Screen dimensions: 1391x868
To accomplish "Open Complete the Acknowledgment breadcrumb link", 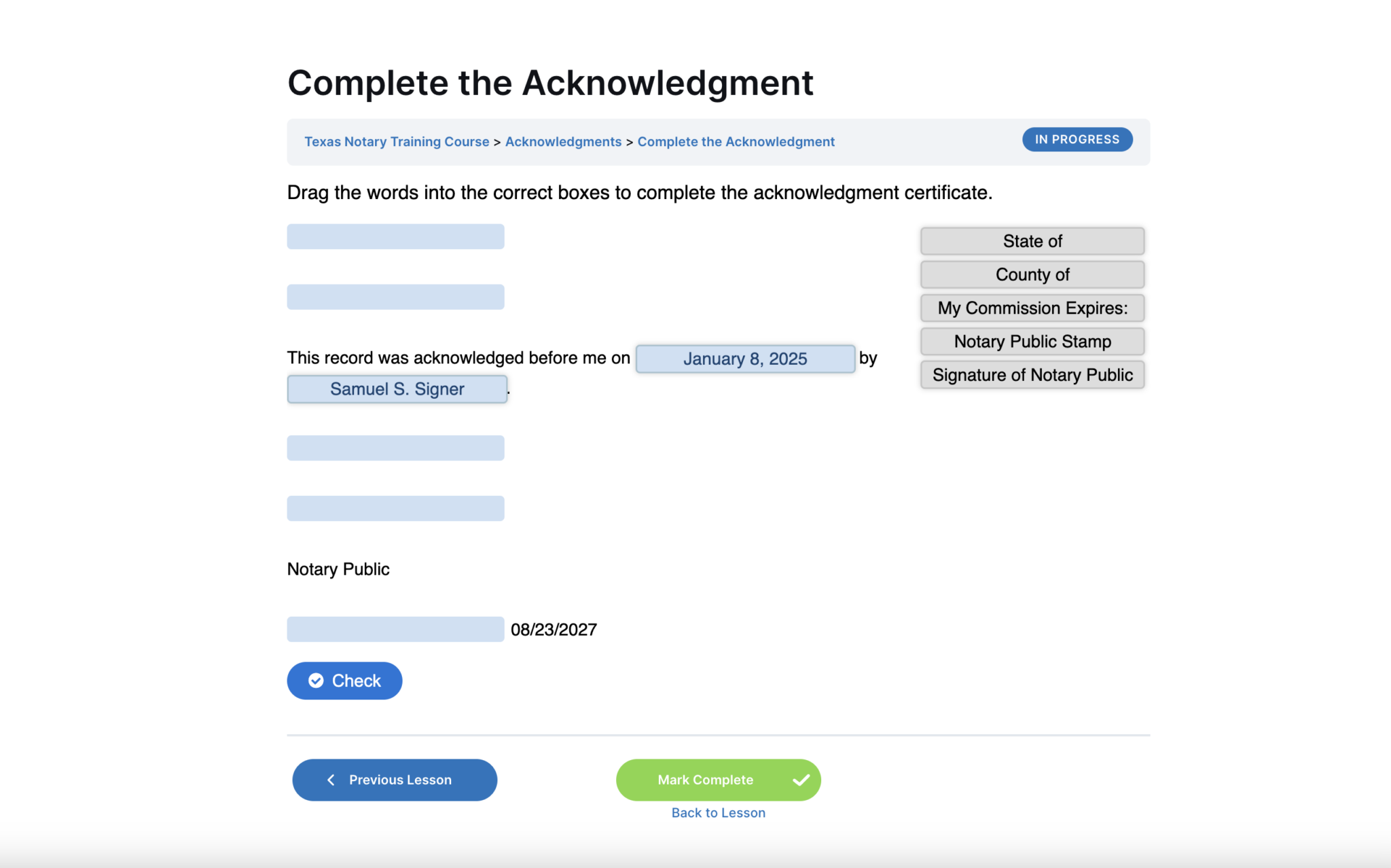I will (736, 141).
